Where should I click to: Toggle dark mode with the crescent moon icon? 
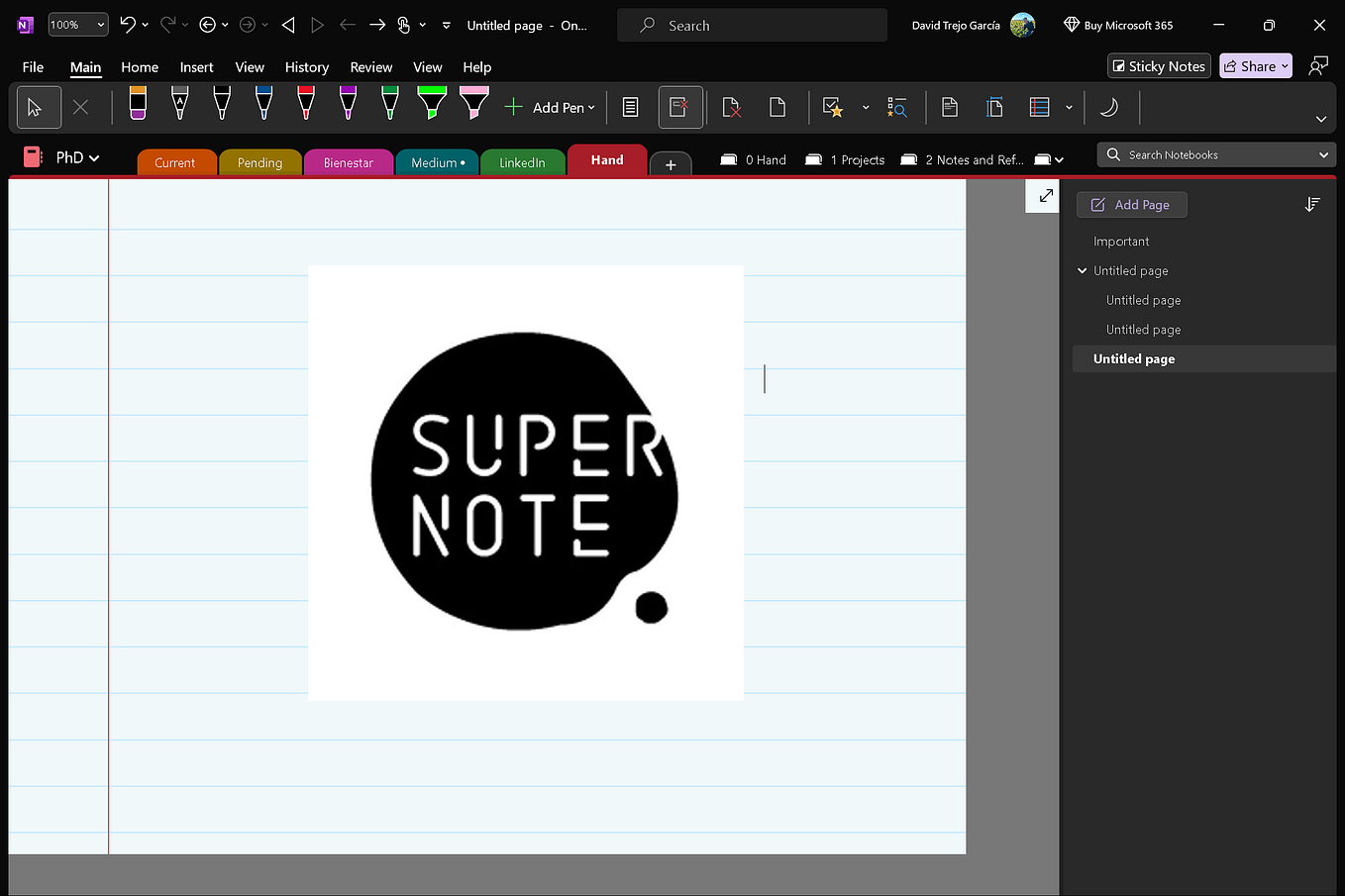(x=1110, y=106)
